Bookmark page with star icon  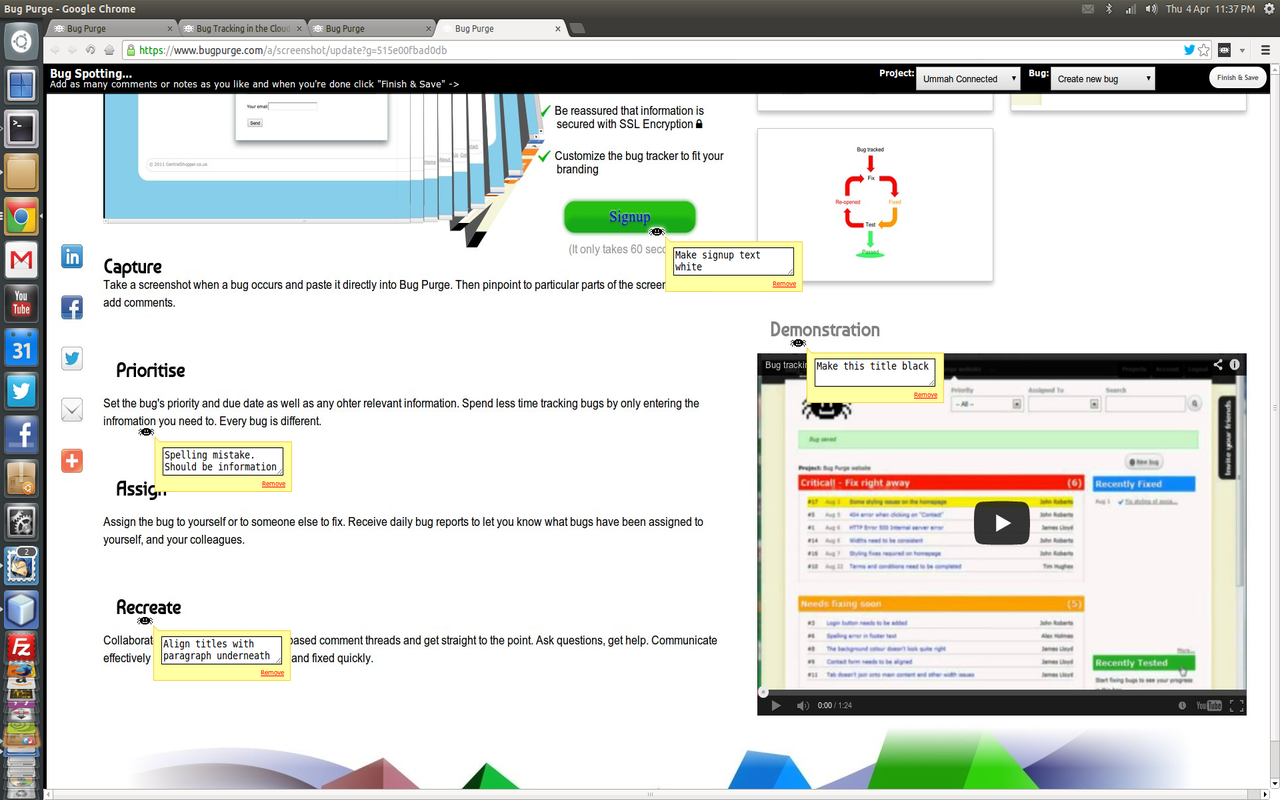[x=1204, y=50]
